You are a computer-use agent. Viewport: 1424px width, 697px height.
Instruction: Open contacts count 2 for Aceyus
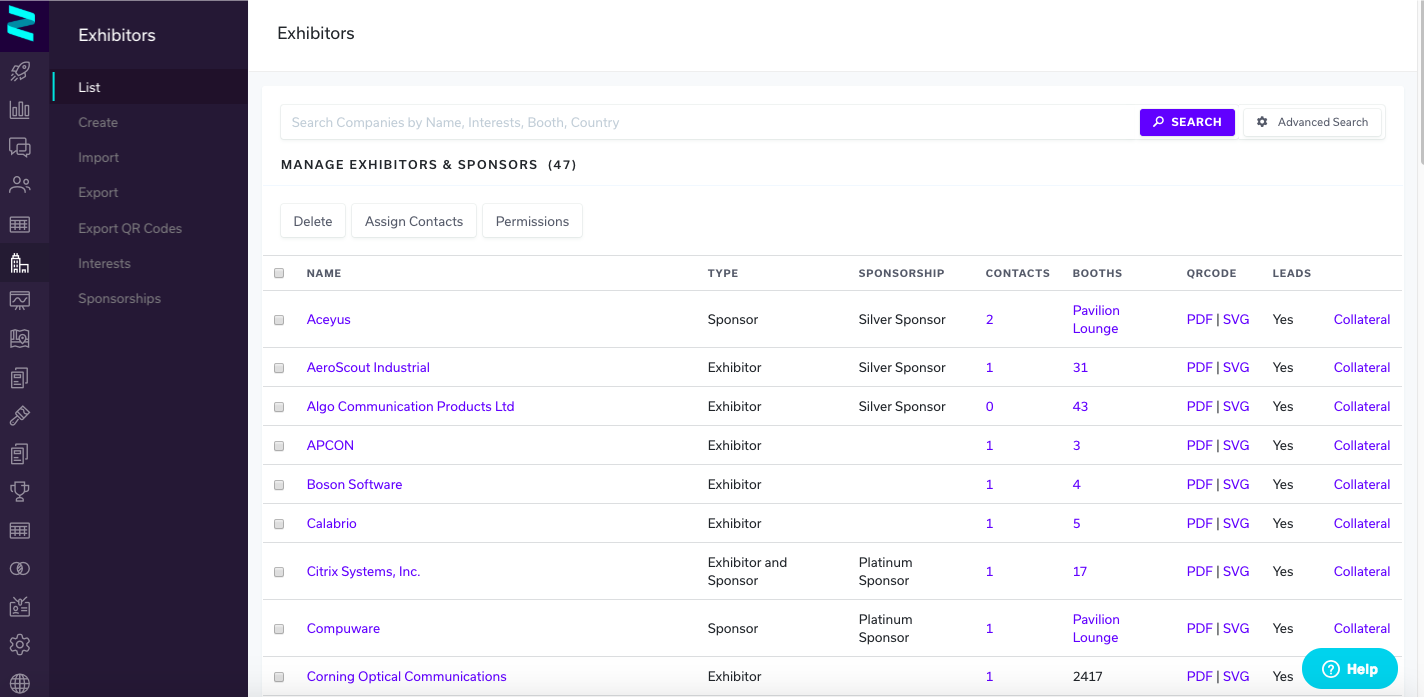[990, 320]
